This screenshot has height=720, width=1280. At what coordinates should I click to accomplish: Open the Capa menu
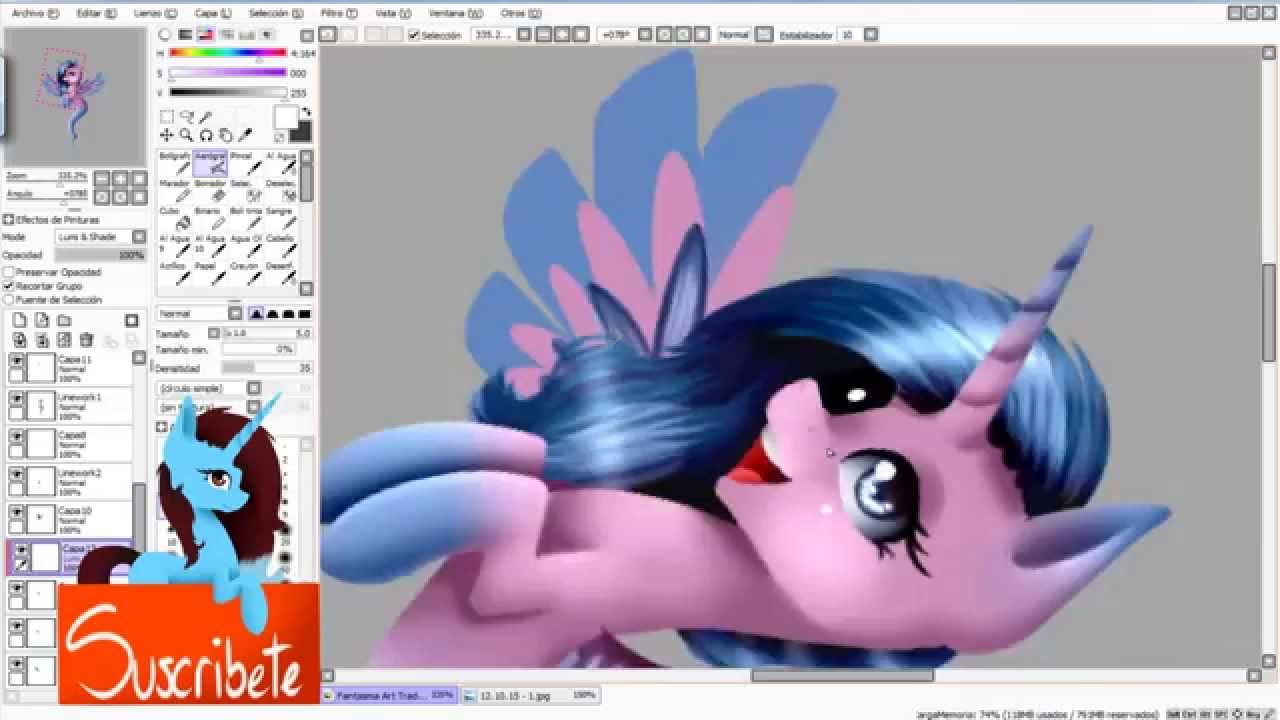[x=211, y=13]
